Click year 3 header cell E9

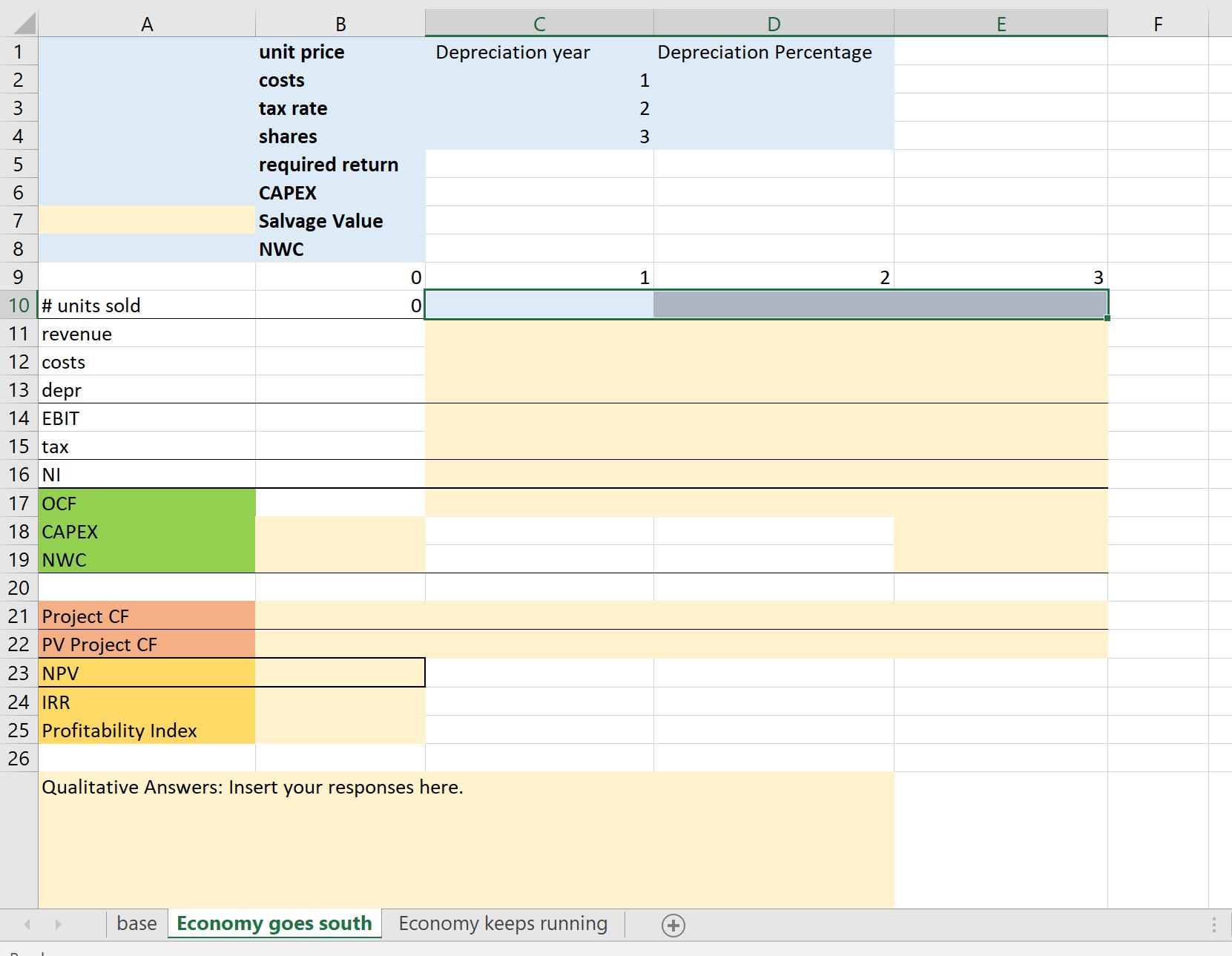click(1001, 277)
